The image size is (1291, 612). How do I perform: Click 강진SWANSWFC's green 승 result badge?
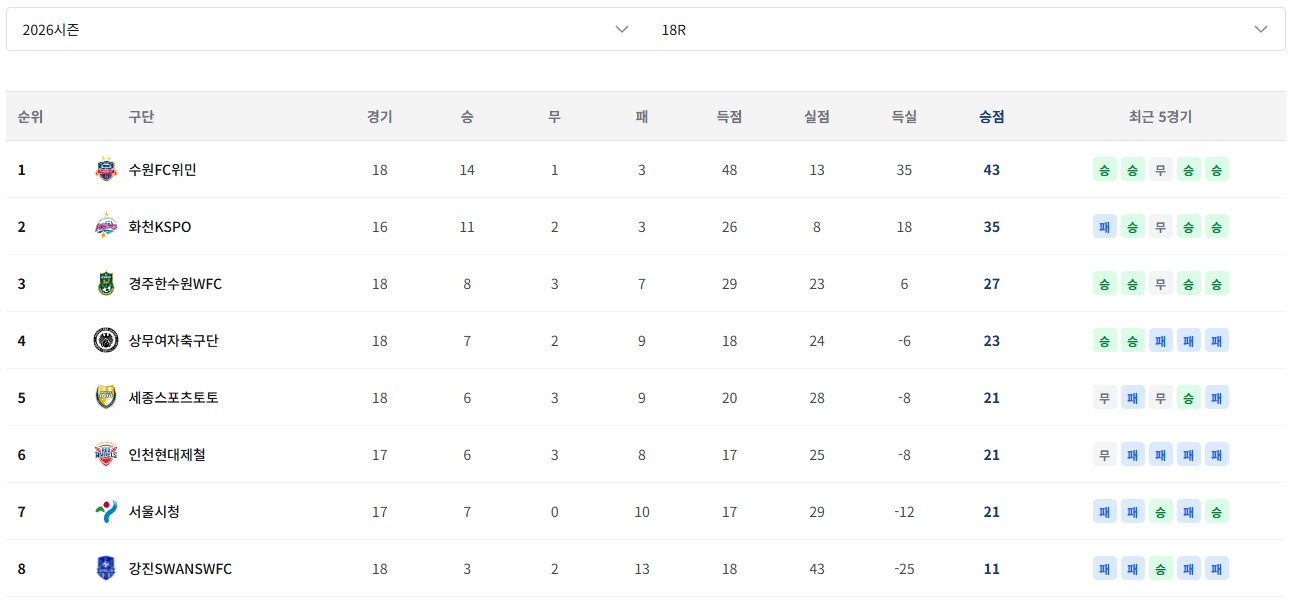pos(1161,569)
